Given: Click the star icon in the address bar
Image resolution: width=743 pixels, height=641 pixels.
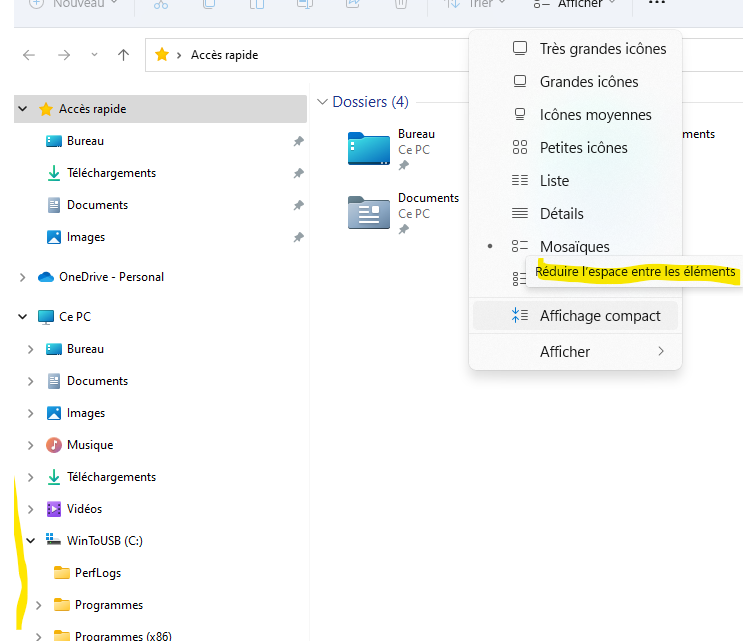Looking at the screenshot, I should (x=162, y=54).
